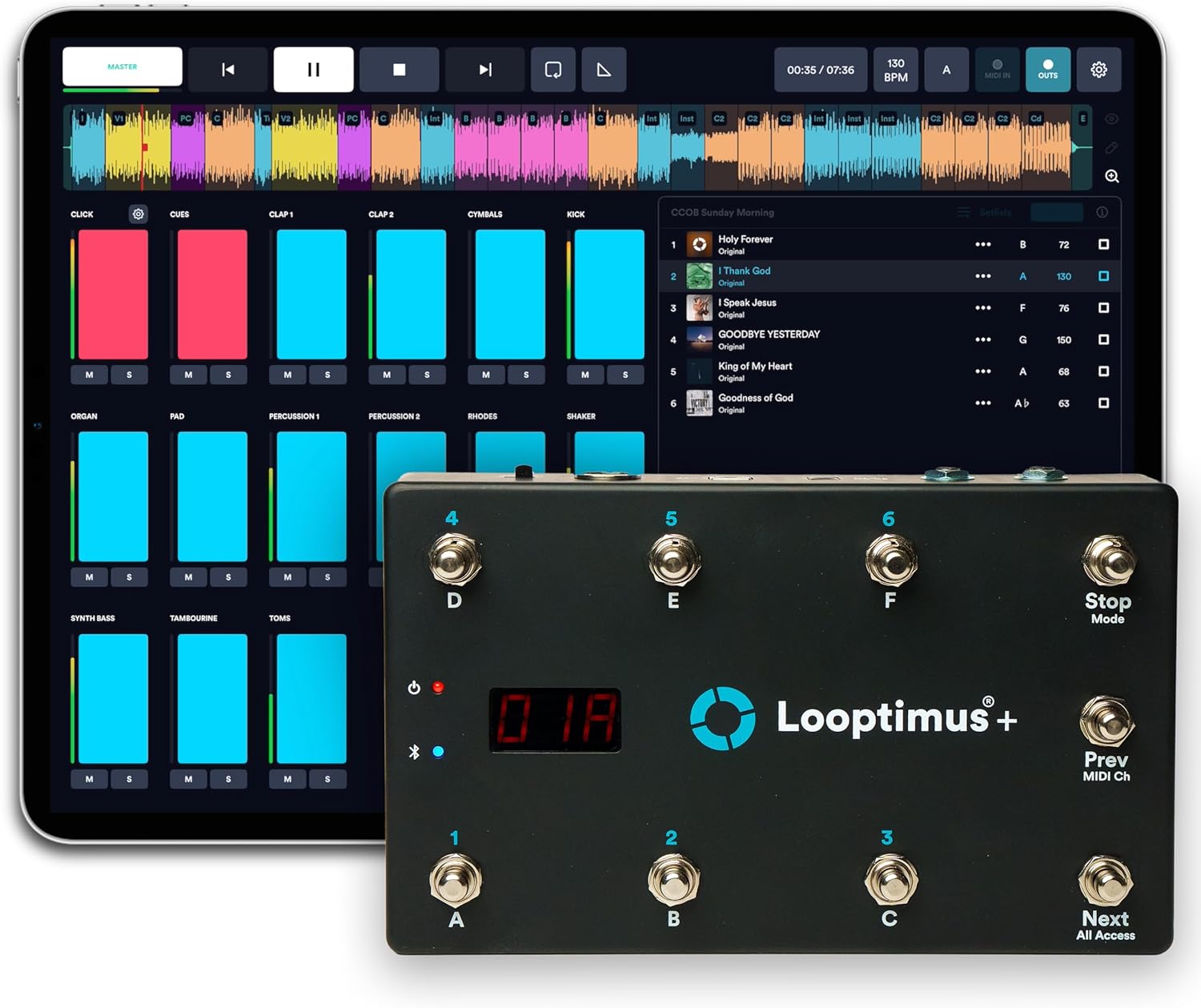This screenshot has height=1008, width=1201.
Task: Open the MASTER output dropdown
Action: pos(122,68)
